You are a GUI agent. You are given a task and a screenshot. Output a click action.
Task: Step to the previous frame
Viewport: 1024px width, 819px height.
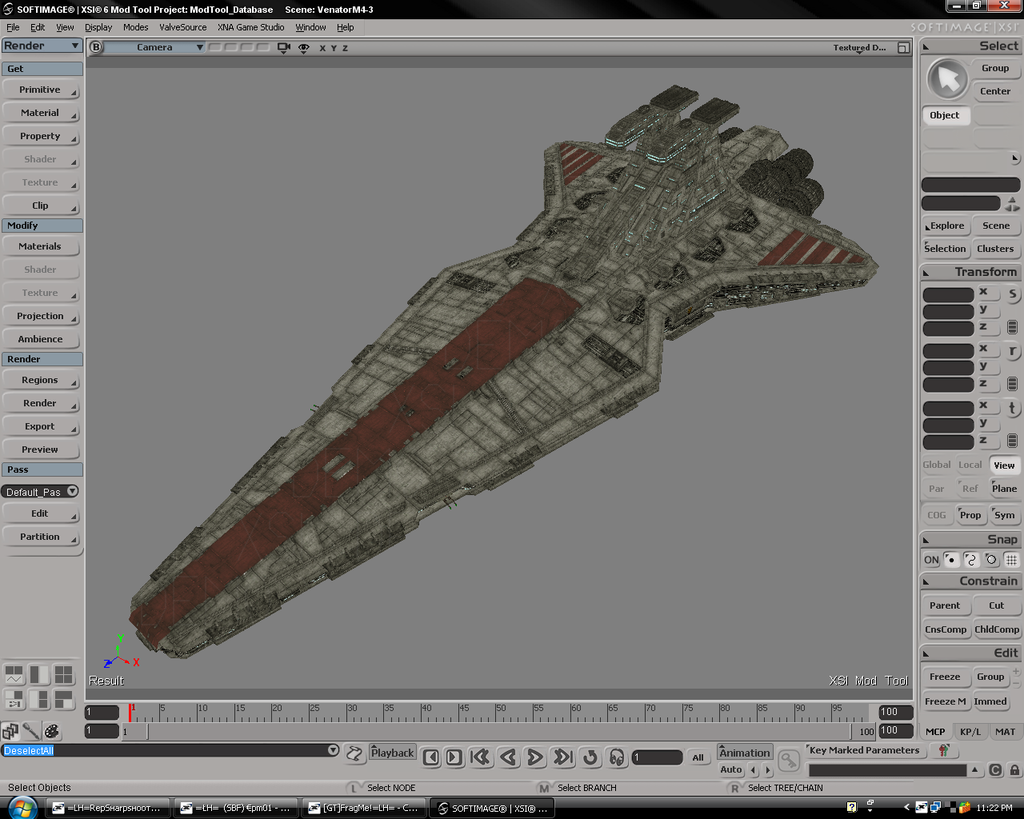coord(430,758)
